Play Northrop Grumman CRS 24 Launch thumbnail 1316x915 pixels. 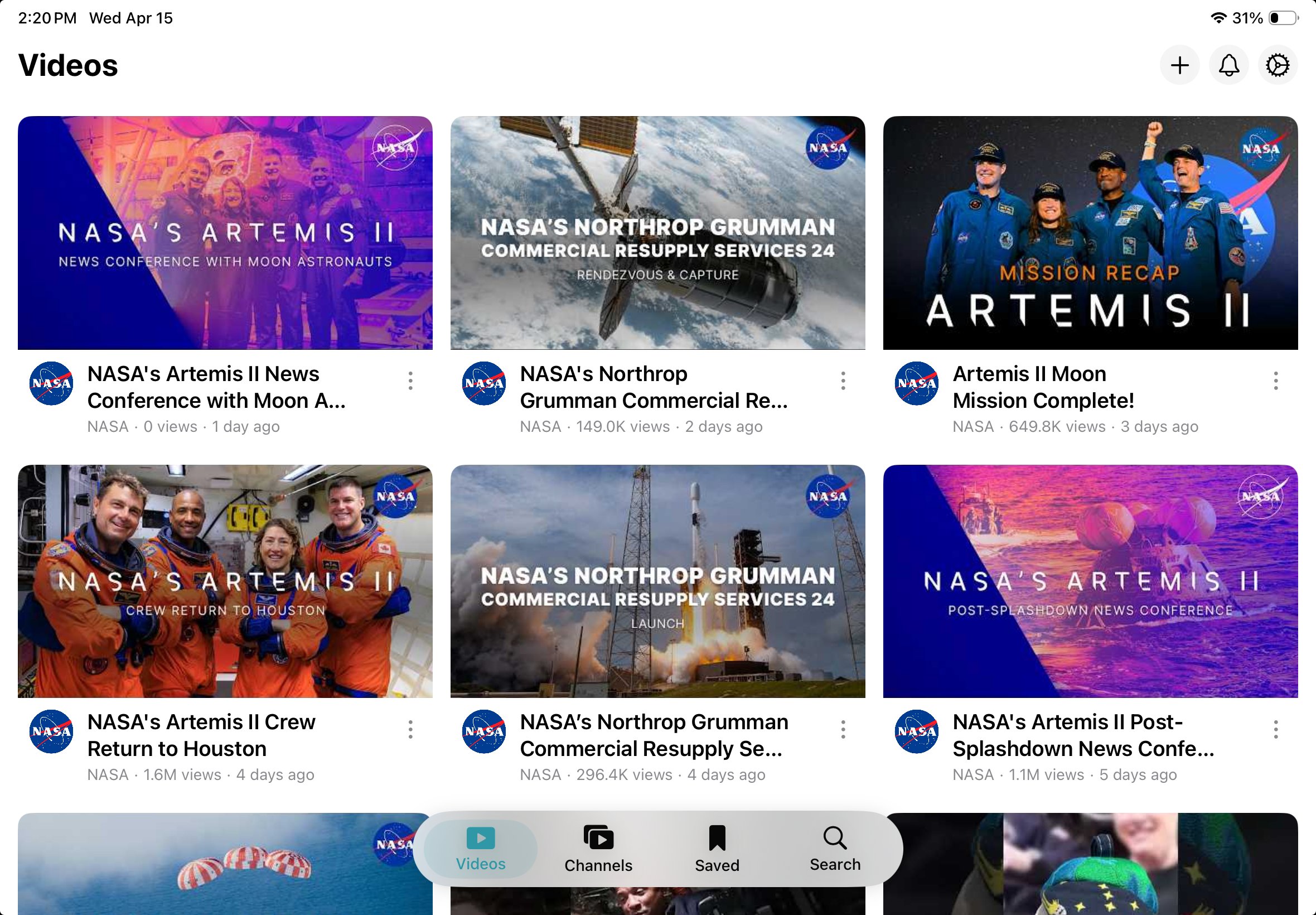657,581
